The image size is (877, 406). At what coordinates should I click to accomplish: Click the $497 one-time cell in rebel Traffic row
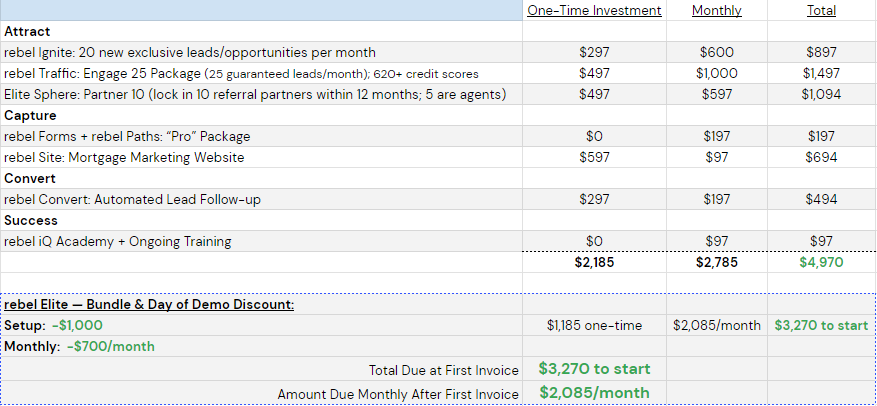pos(594,73)
